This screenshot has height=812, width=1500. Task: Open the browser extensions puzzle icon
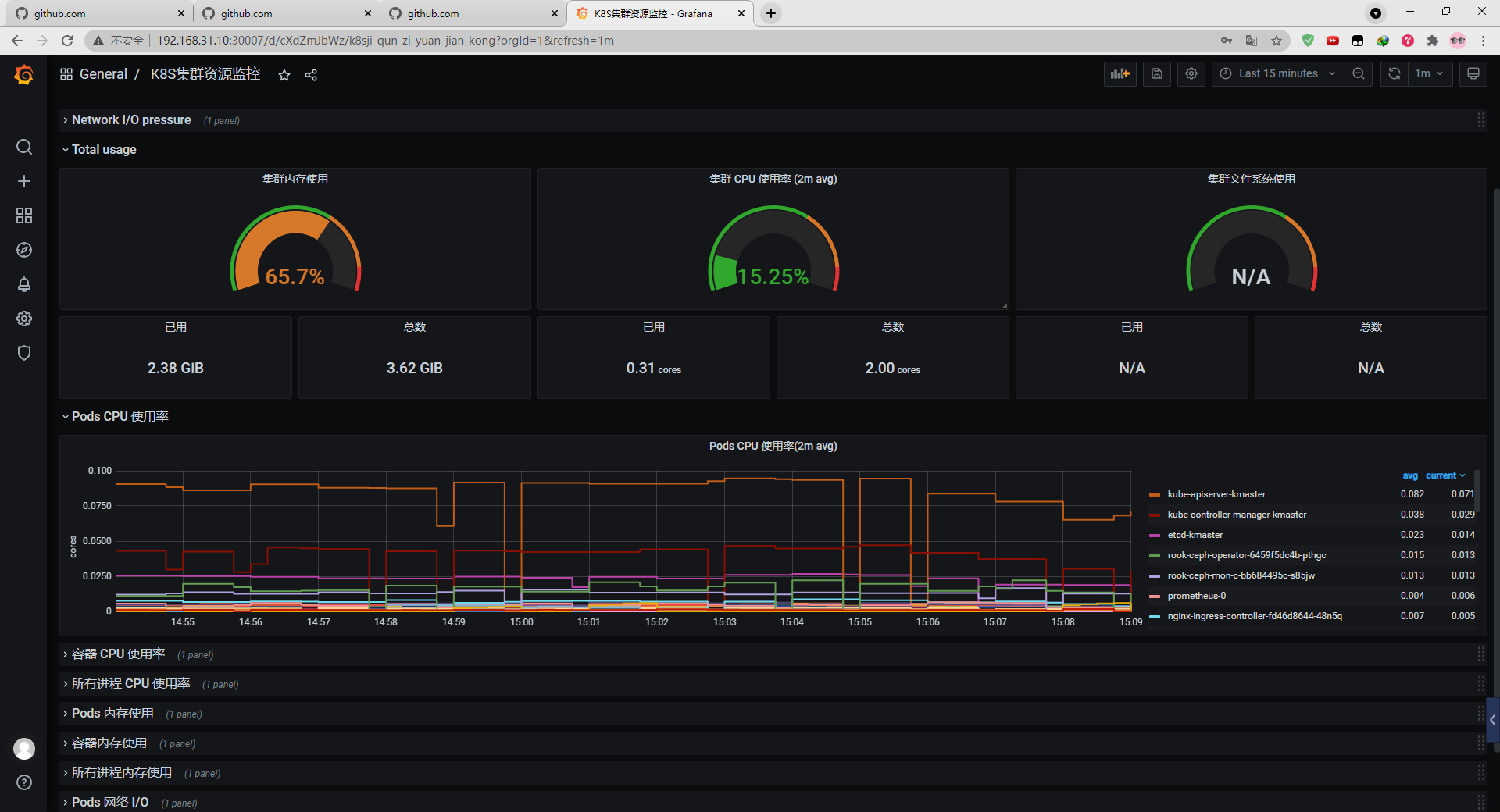[1433, 41]
